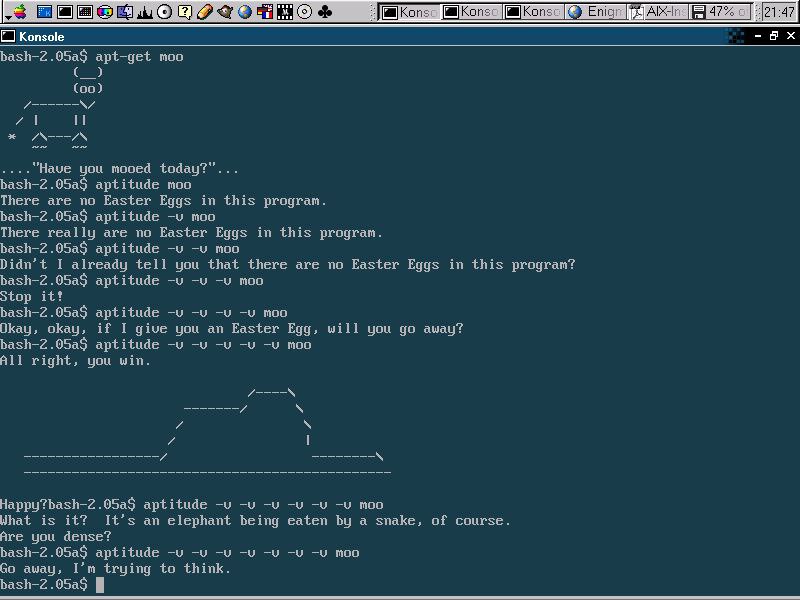Open the grey disc icon next to film strip

pyautogui.click(x=305, y=11)
